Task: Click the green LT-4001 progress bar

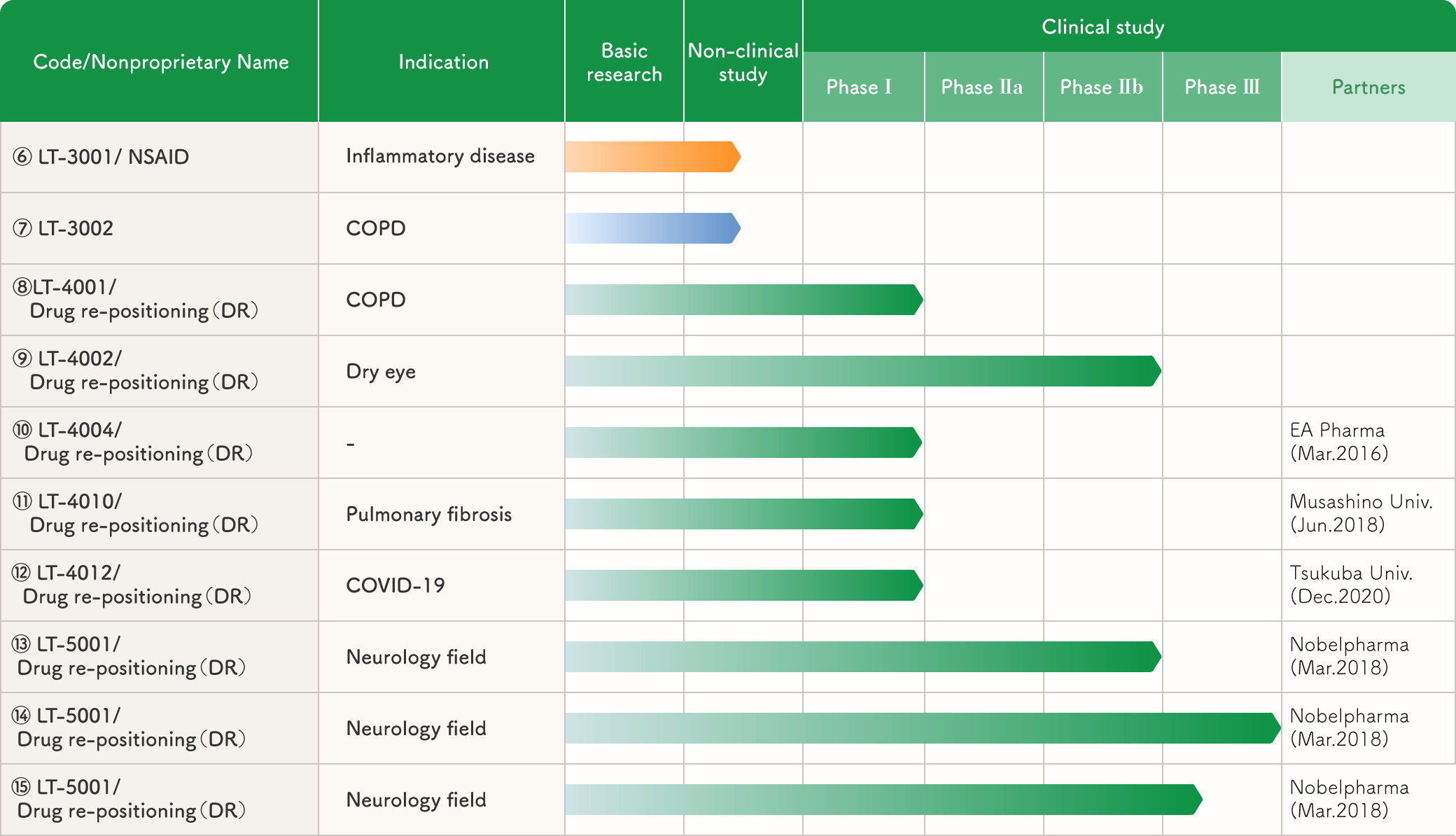Action: tap(744, 300)
